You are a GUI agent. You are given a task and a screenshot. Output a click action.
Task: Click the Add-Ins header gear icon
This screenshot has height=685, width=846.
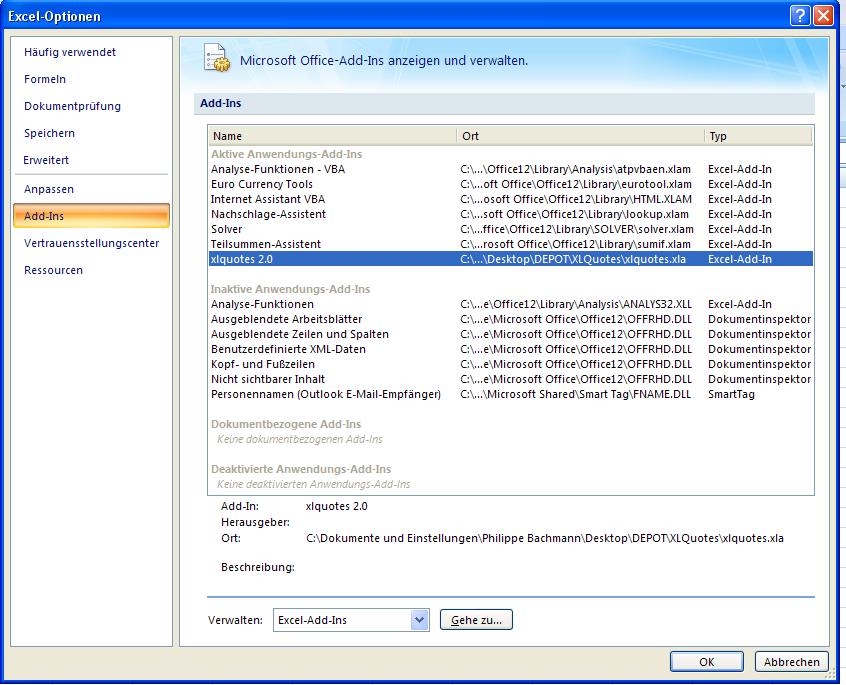(x=216, y=59)
